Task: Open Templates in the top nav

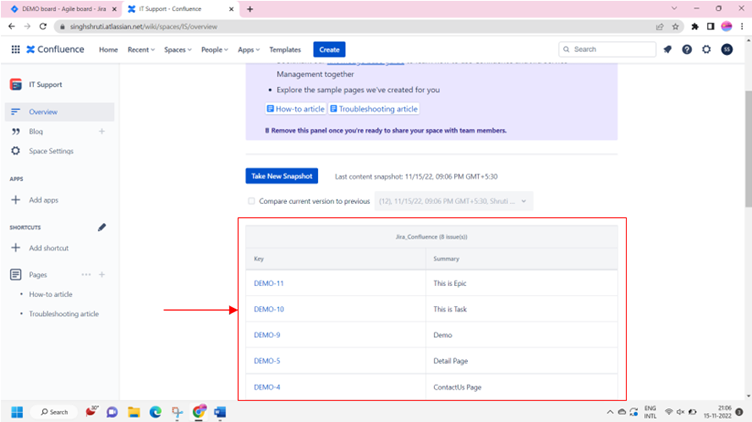Action: [285, 49]
